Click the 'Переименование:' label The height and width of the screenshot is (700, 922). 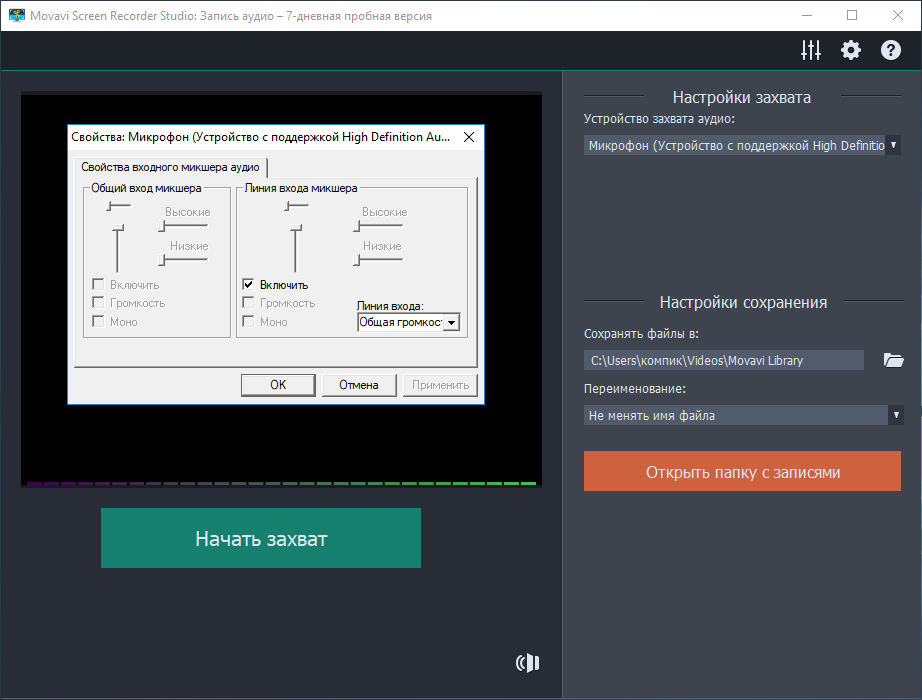(x=634, y=389)
